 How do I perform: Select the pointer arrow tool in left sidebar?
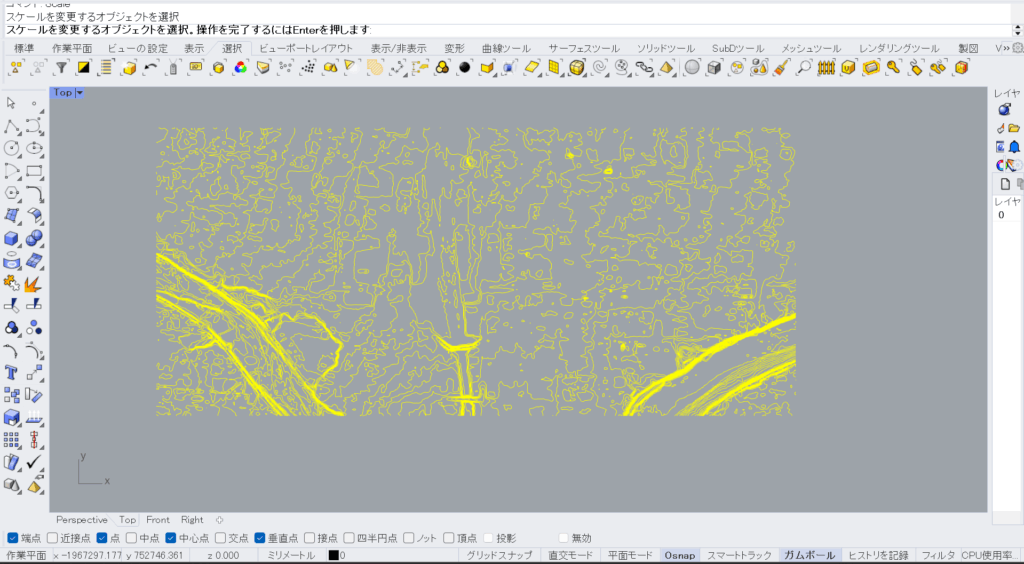point(12,103)
